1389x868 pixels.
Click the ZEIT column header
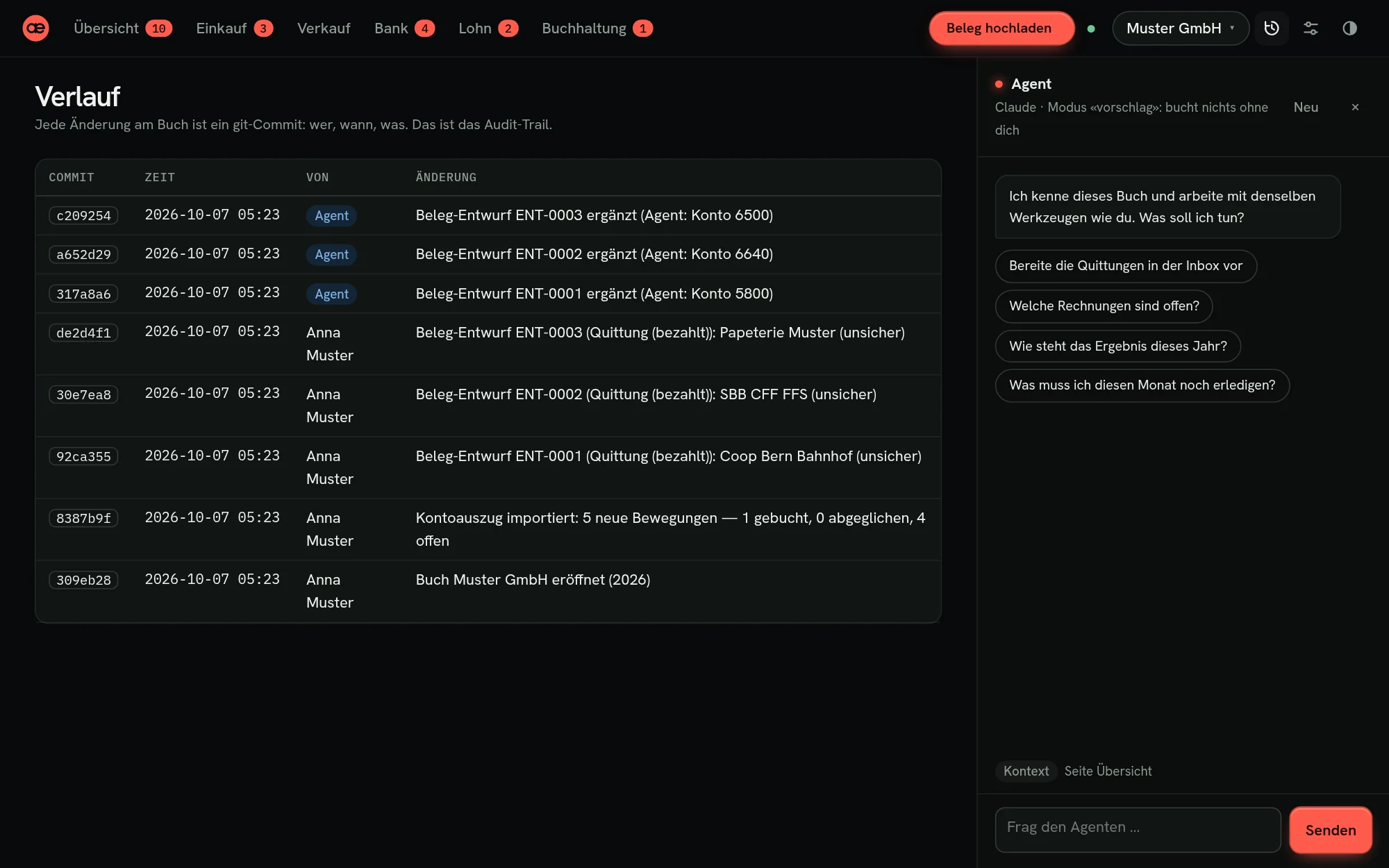(x=160, y=177)
